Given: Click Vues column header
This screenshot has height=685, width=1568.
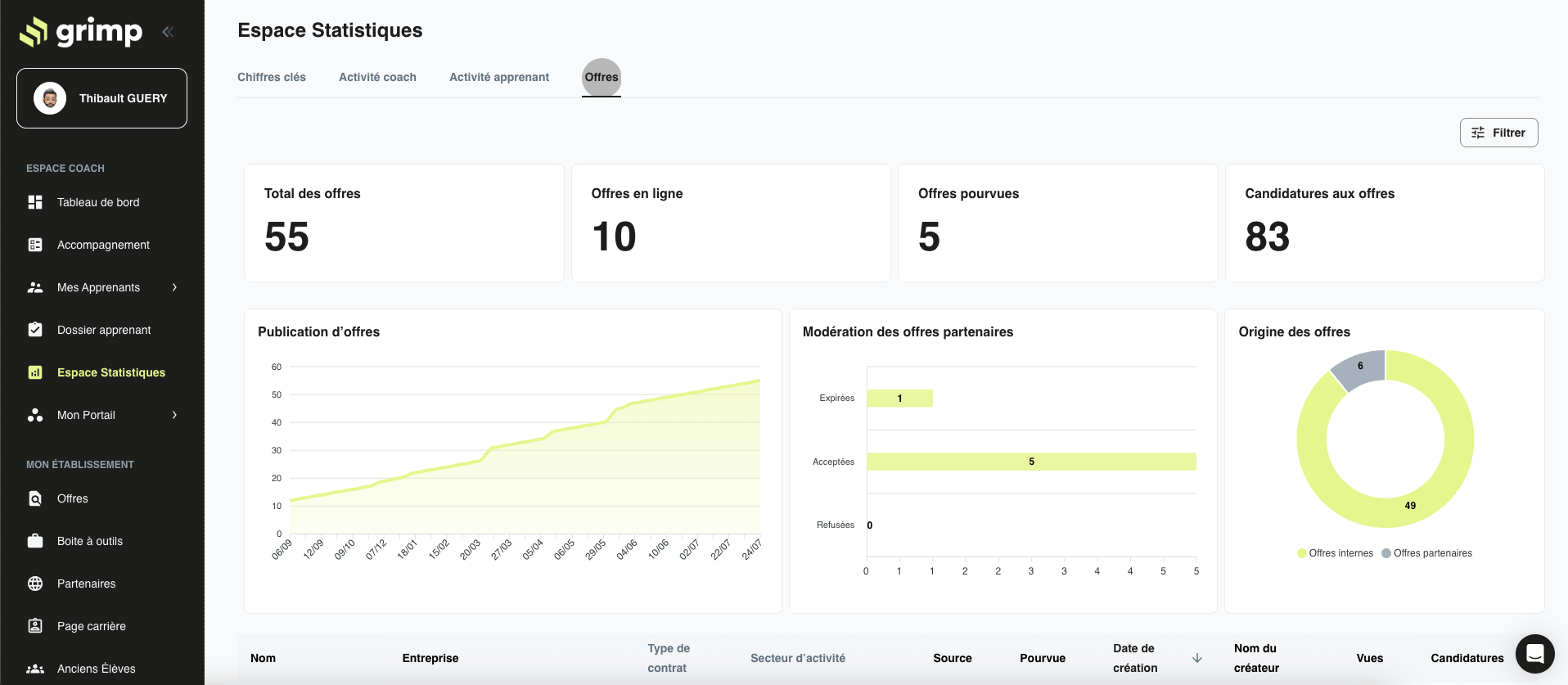Looking at the screenshot, I should tap(1369, 658).
